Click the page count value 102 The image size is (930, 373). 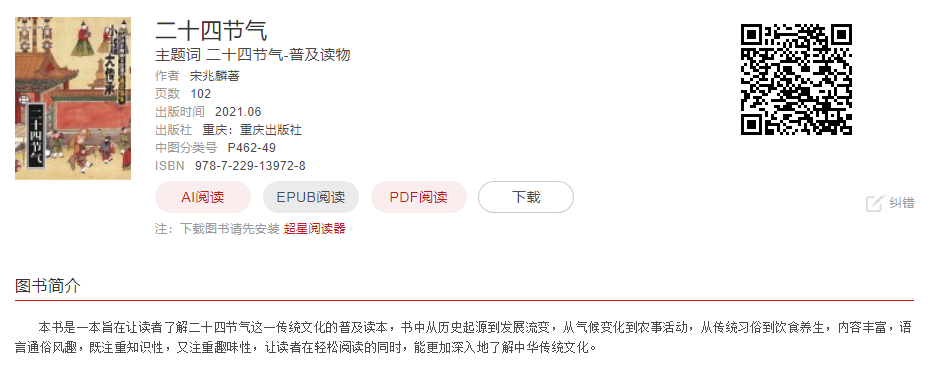[x=200, y=94]
